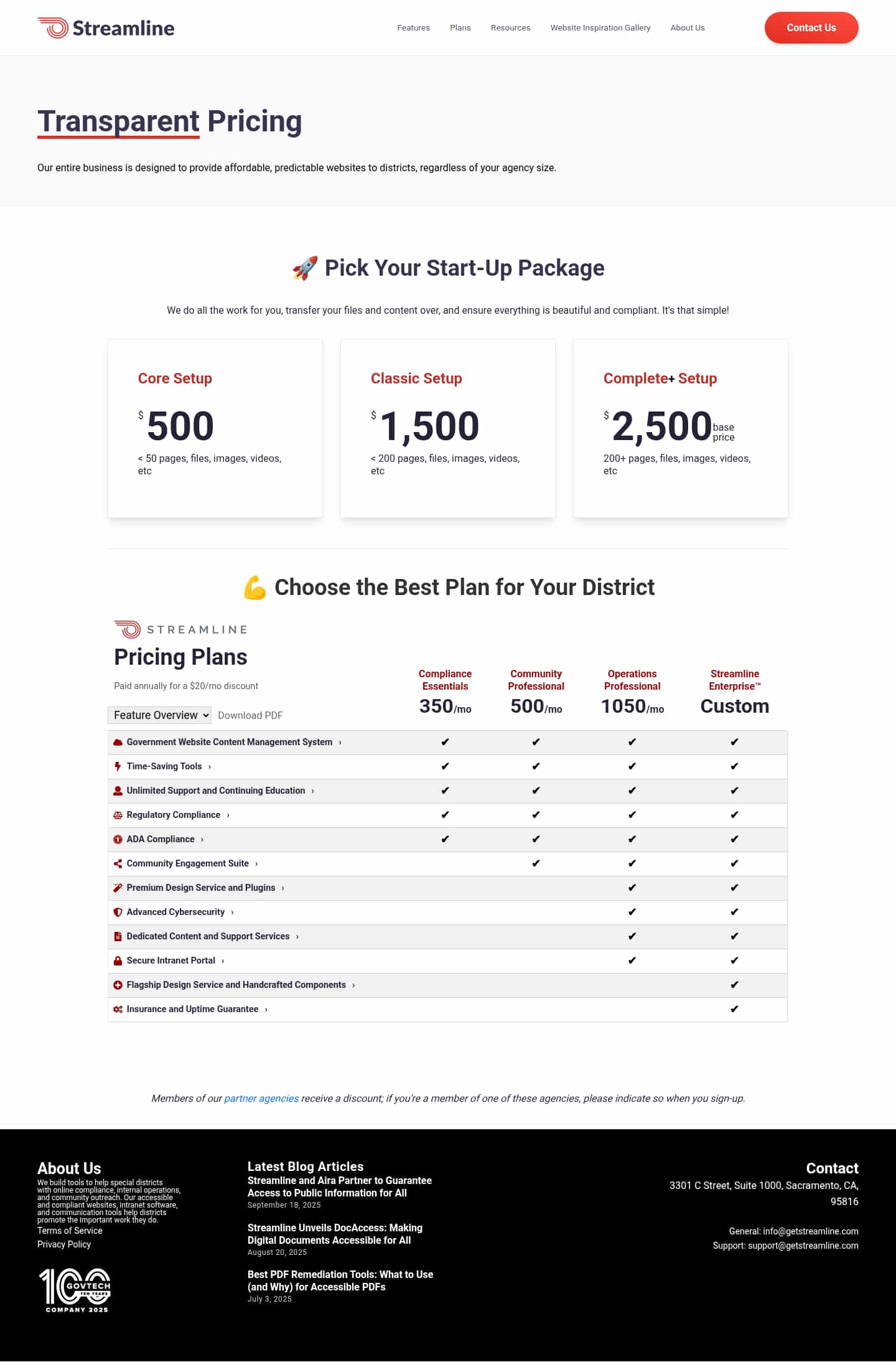Expand Premium Design Service and Plugins row

[x=201, y=888]
